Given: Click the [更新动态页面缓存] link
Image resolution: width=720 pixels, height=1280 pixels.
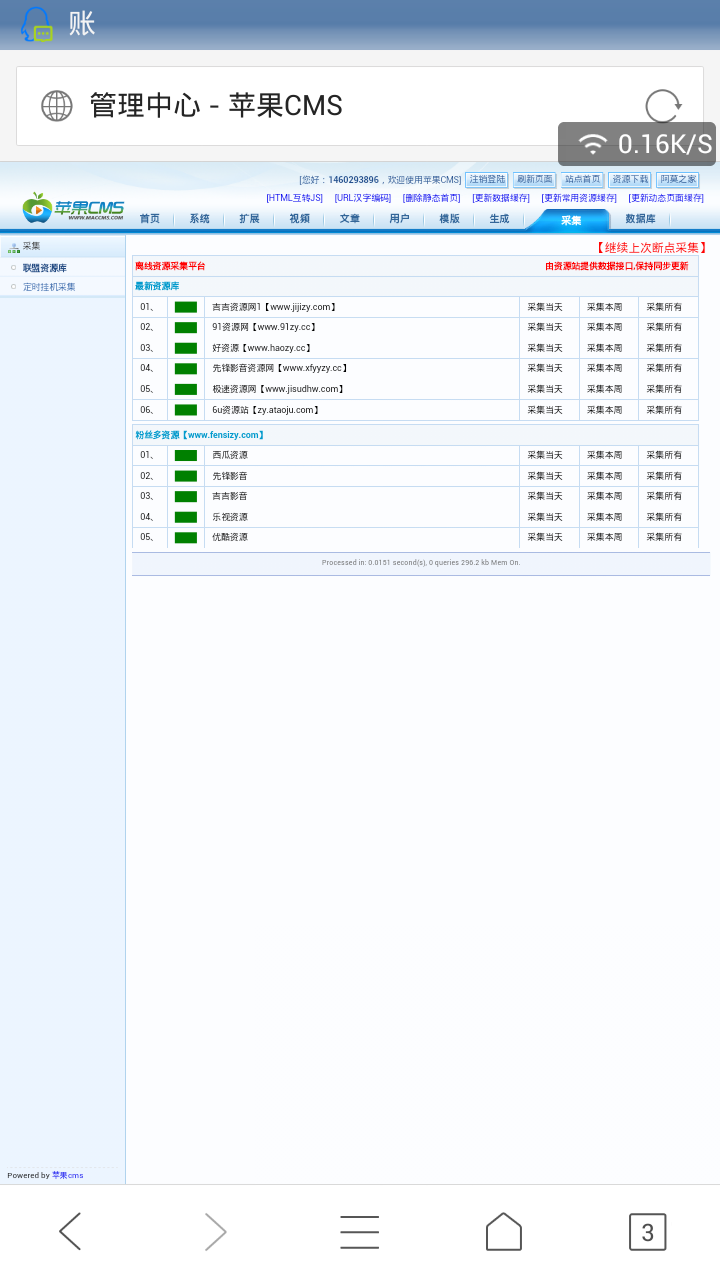Looking at the screenshot, I should coord(666,198).
